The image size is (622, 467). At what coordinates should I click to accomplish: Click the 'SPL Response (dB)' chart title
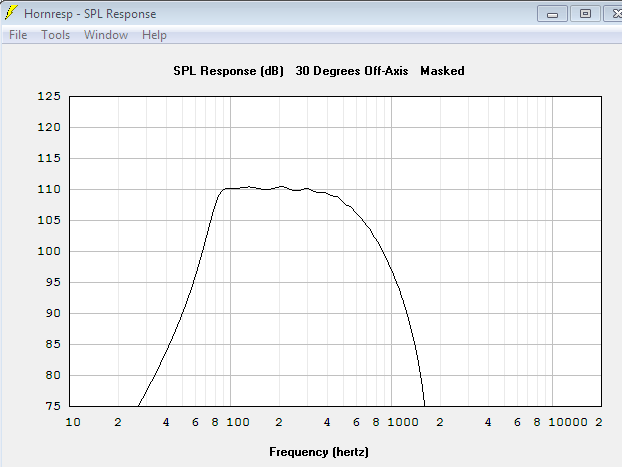(x=228, y=71)
